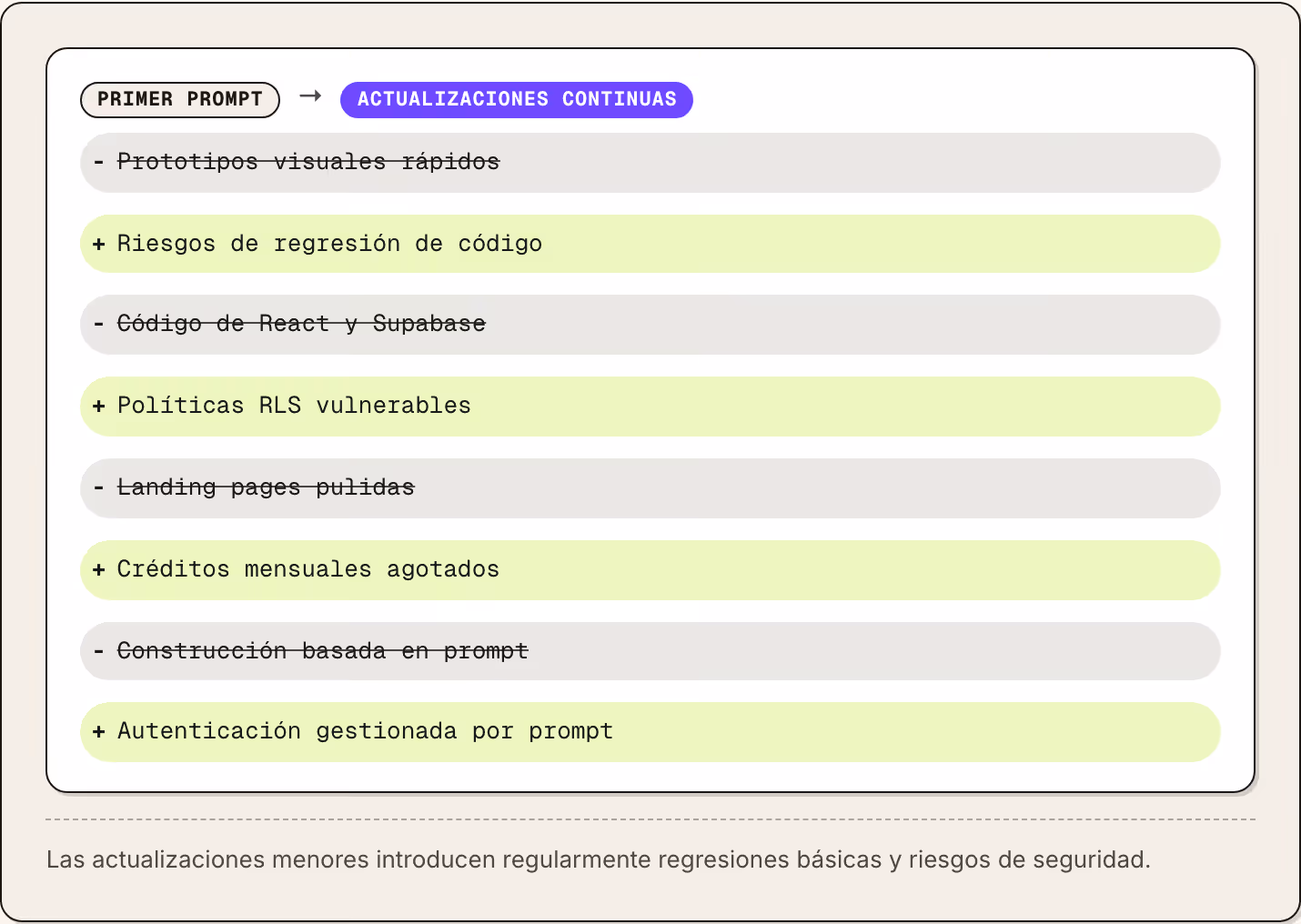1301x924 pixels.
Task: Select the ACTUALIZACIONES CONTINUAS purple pill
Action: coord(517,99)
